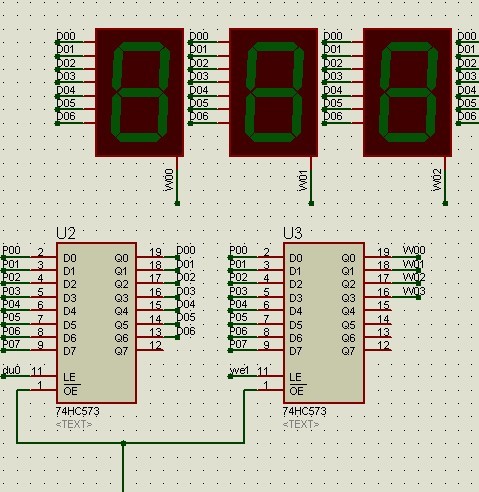Click the W03 label on U3 pin 16

(x=414, y=291)
